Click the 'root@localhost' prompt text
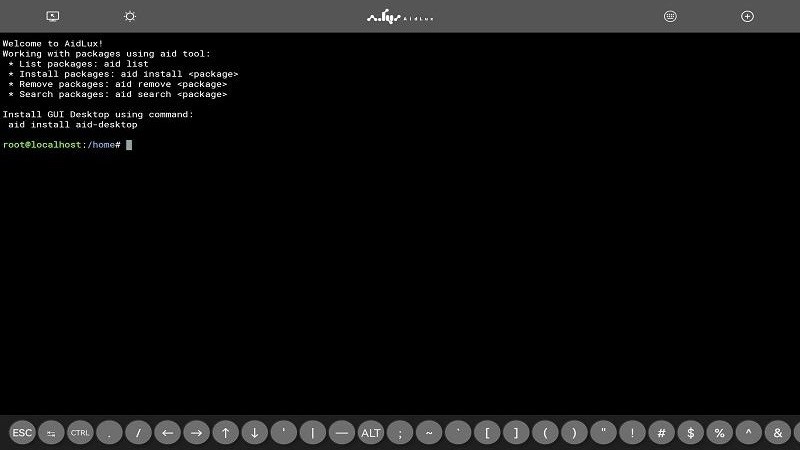The image size is (800, 450). 42,145
